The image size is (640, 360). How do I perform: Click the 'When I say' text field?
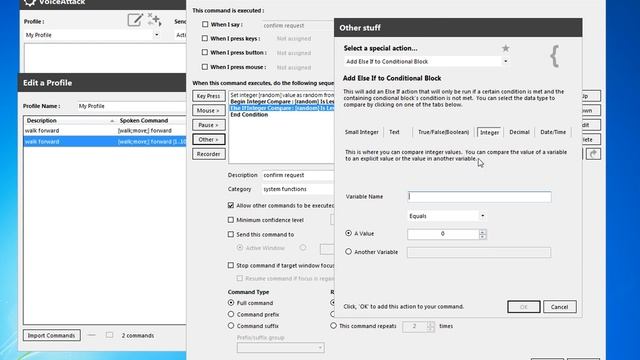pyautogui.click(x=298, y=25)
